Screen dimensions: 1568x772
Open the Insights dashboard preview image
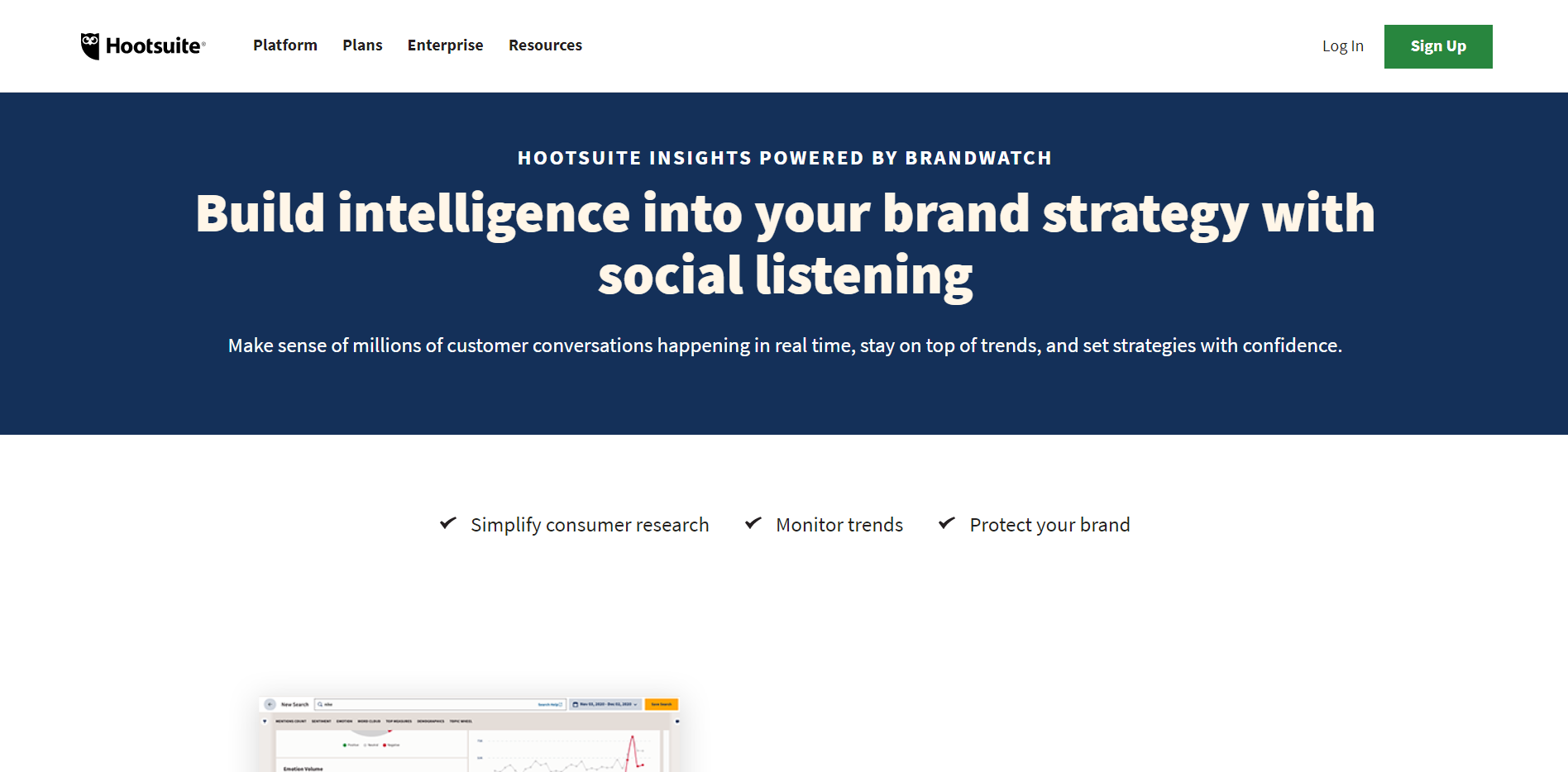(469, 734)
